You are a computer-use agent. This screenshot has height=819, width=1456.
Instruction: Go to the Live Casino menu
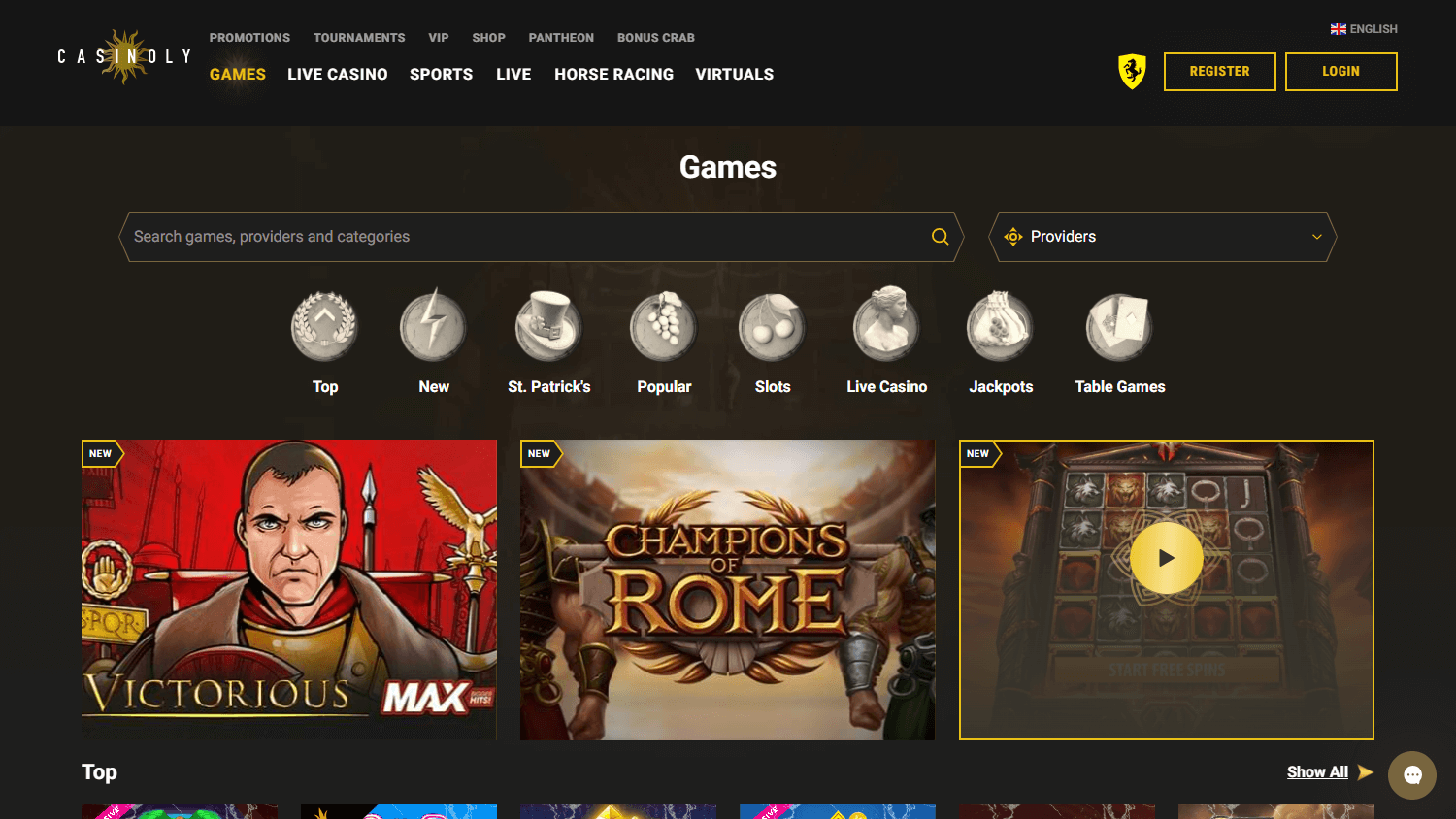click(337, 74)
